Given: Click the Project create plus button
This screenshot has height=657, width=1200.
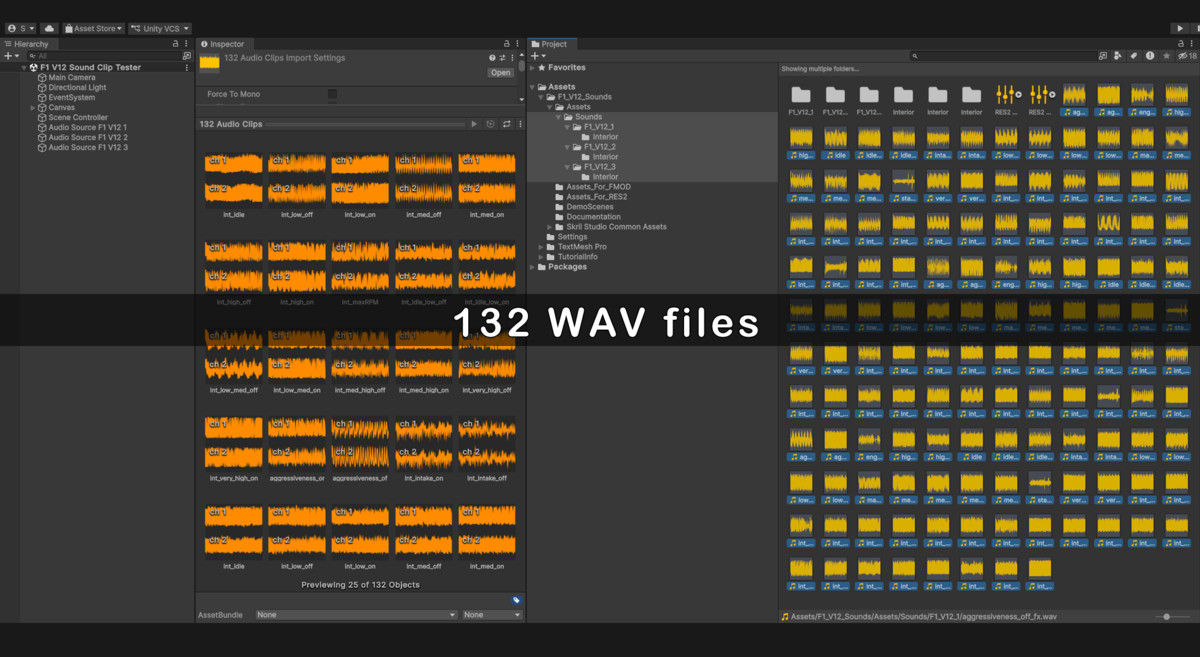Looking at the screenshot, I should point(537,56).
